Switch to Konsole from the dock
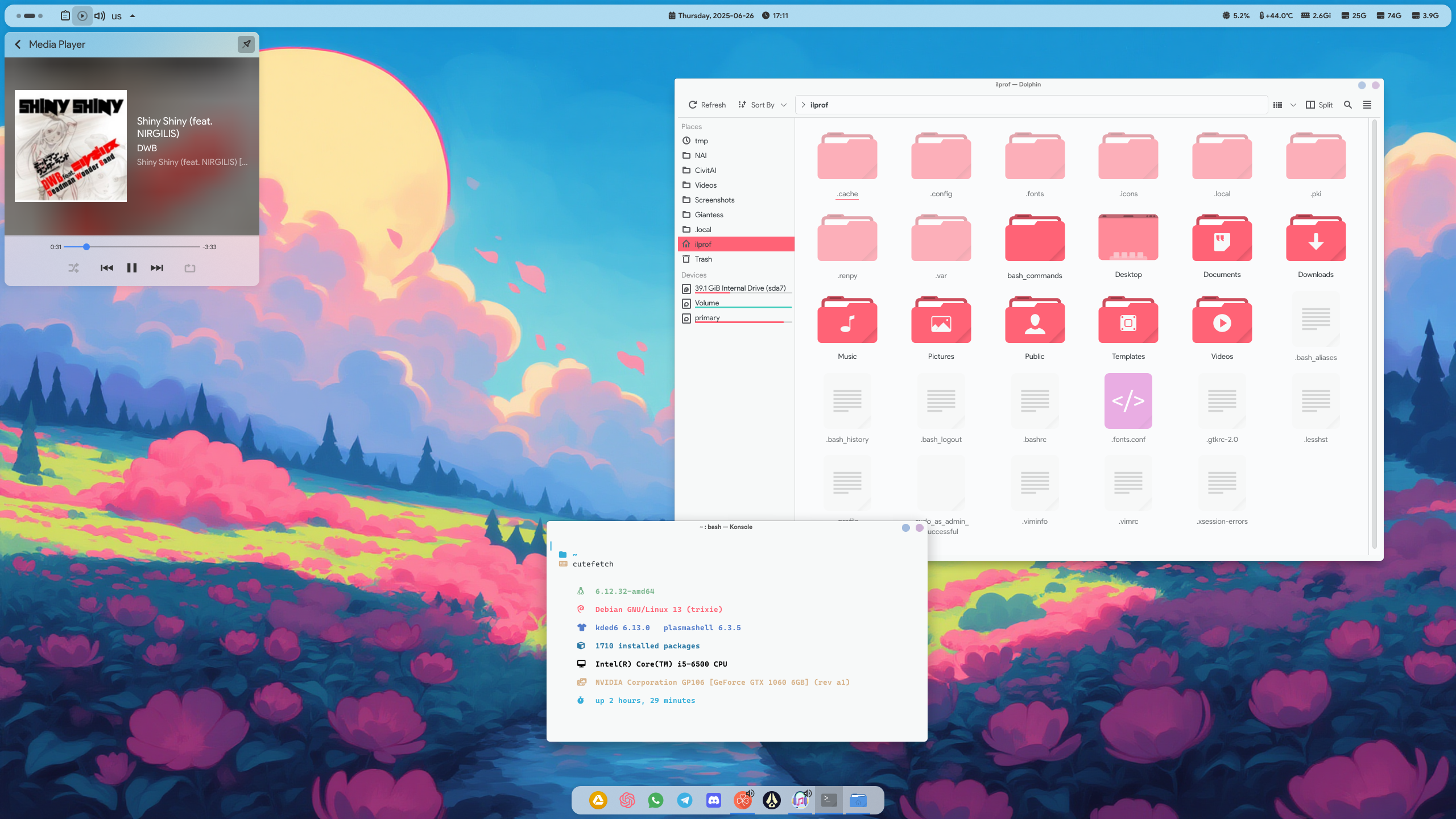Screen dimensions: 1456x819 click(x=829, y=800)
